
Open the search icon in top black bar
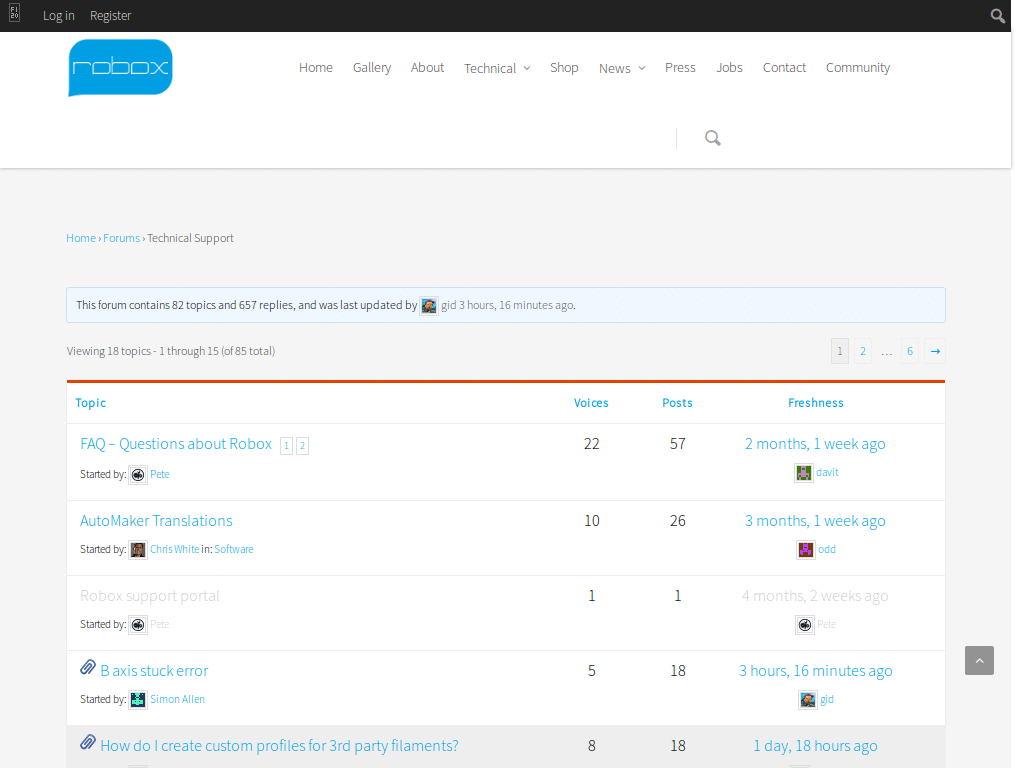click(997, 16)
